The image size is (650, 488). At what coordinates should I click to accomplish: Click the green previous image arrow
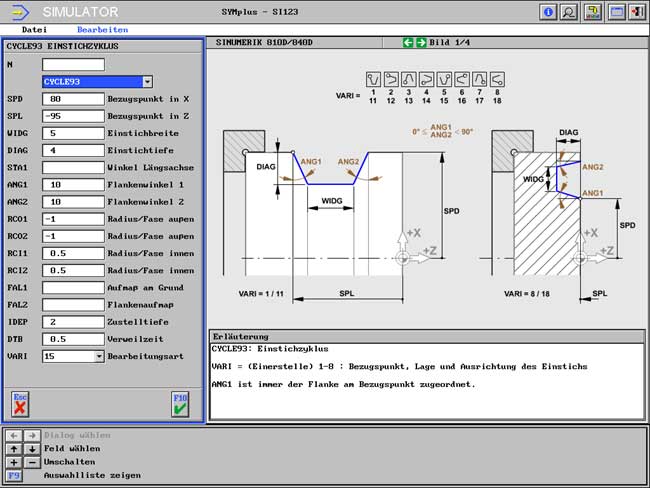pyautogui.click(x=408, y=42)
